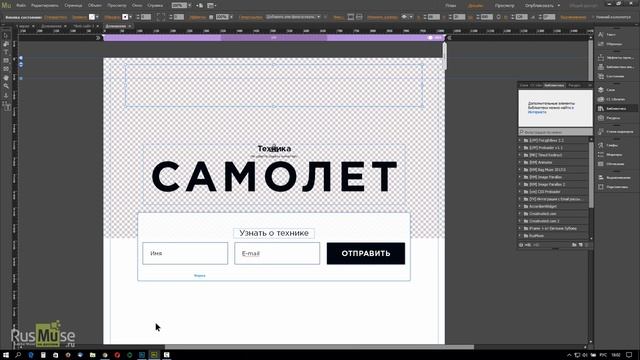Open the File Explorer folder icon in the taskbar
The image size is (640, 360).
coord(93,355)
